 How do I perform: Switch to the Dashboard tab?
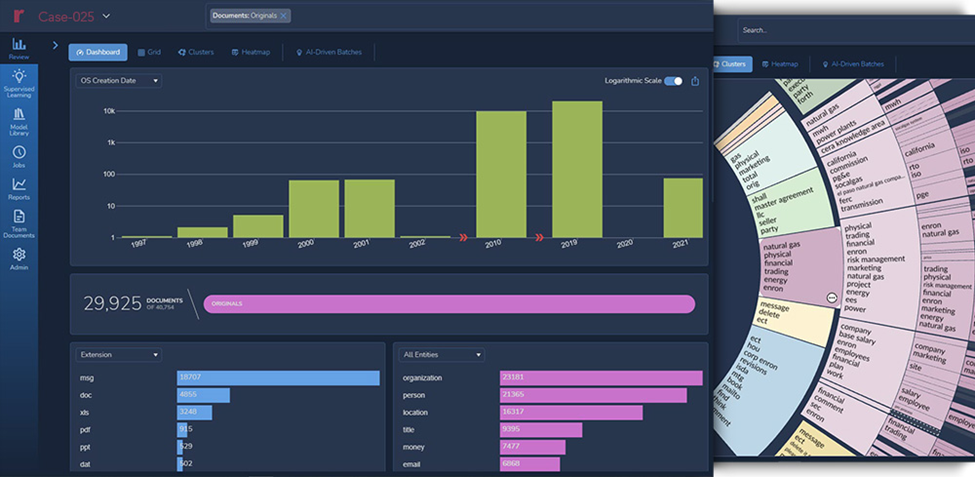coord(98,52)
